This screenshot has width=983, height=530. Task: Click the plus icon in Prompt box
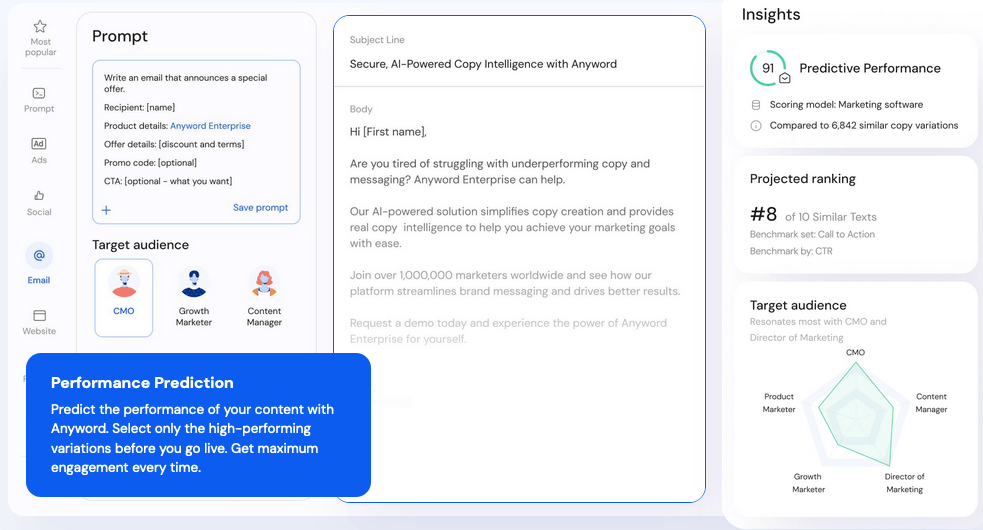[107, 210]
